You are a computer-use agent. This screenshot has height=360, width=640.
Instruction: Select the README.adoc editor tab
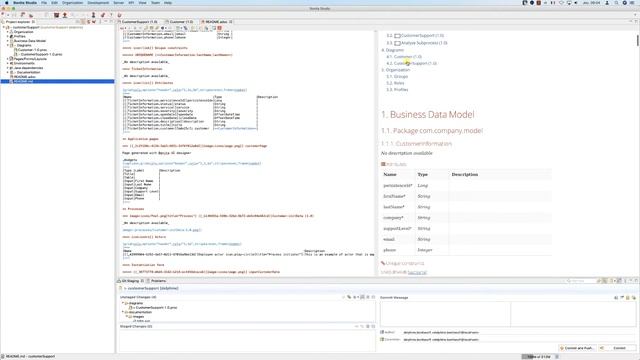point(216,22)
